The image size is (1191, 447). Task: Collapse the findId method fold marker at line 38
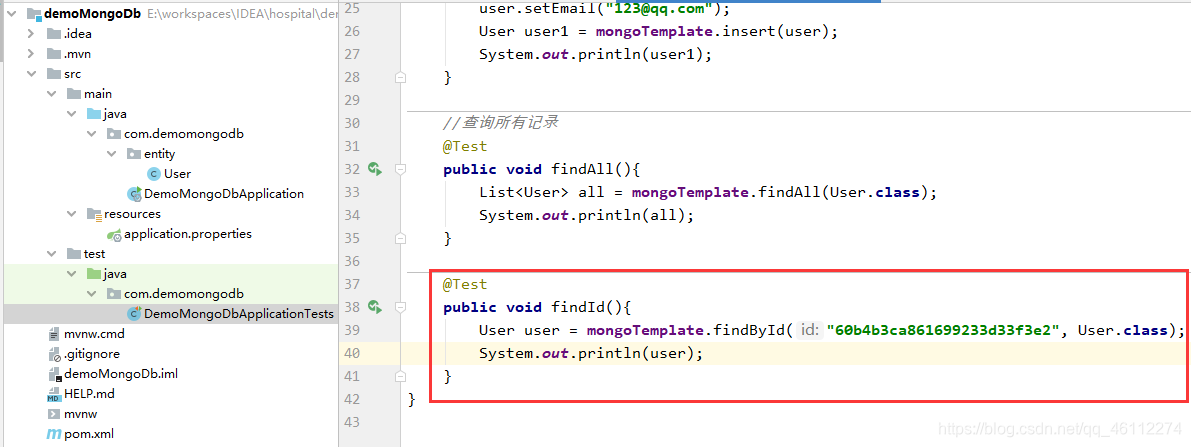[x=401, y=307]
